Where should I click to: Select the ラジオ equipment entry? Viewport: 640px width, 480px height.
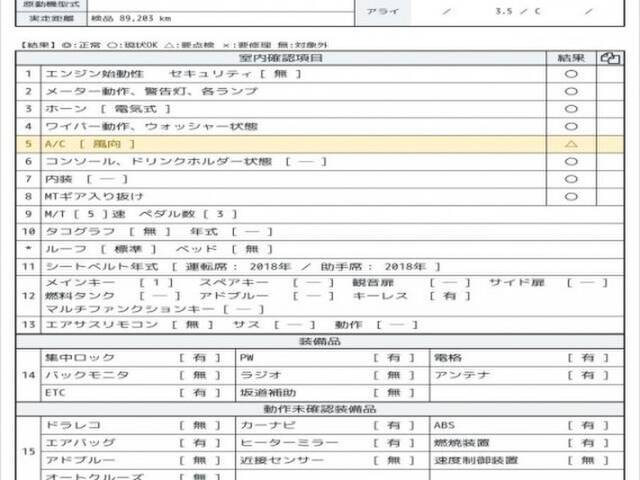point(327,375)
